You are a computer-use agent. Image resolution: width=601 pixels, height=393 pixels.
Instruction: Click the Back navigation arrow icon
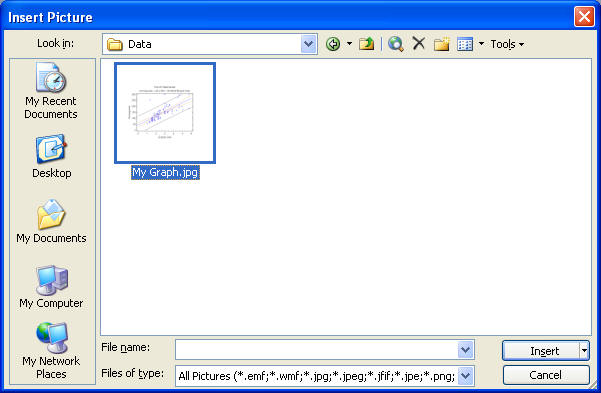tap(333, 44)
